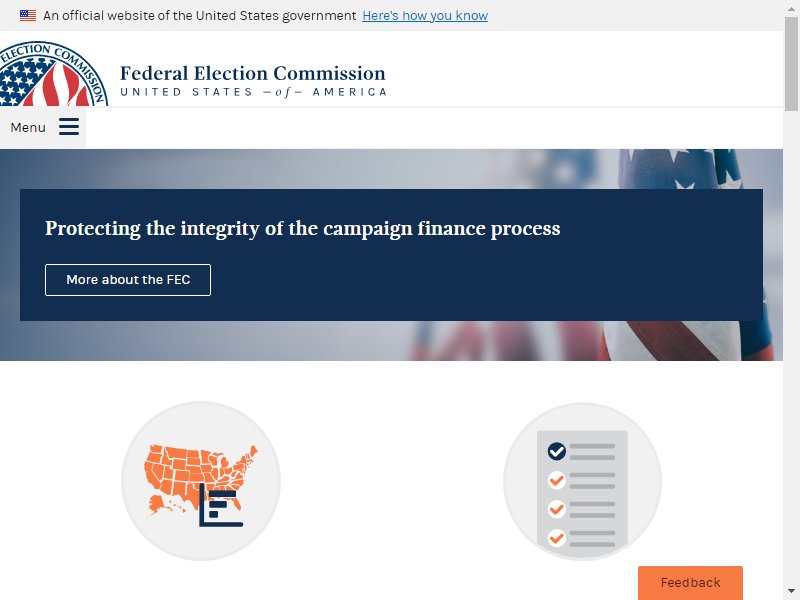Click the small US flag icon in top banner
The image size is (800, 600).
(x=28, y=15)
